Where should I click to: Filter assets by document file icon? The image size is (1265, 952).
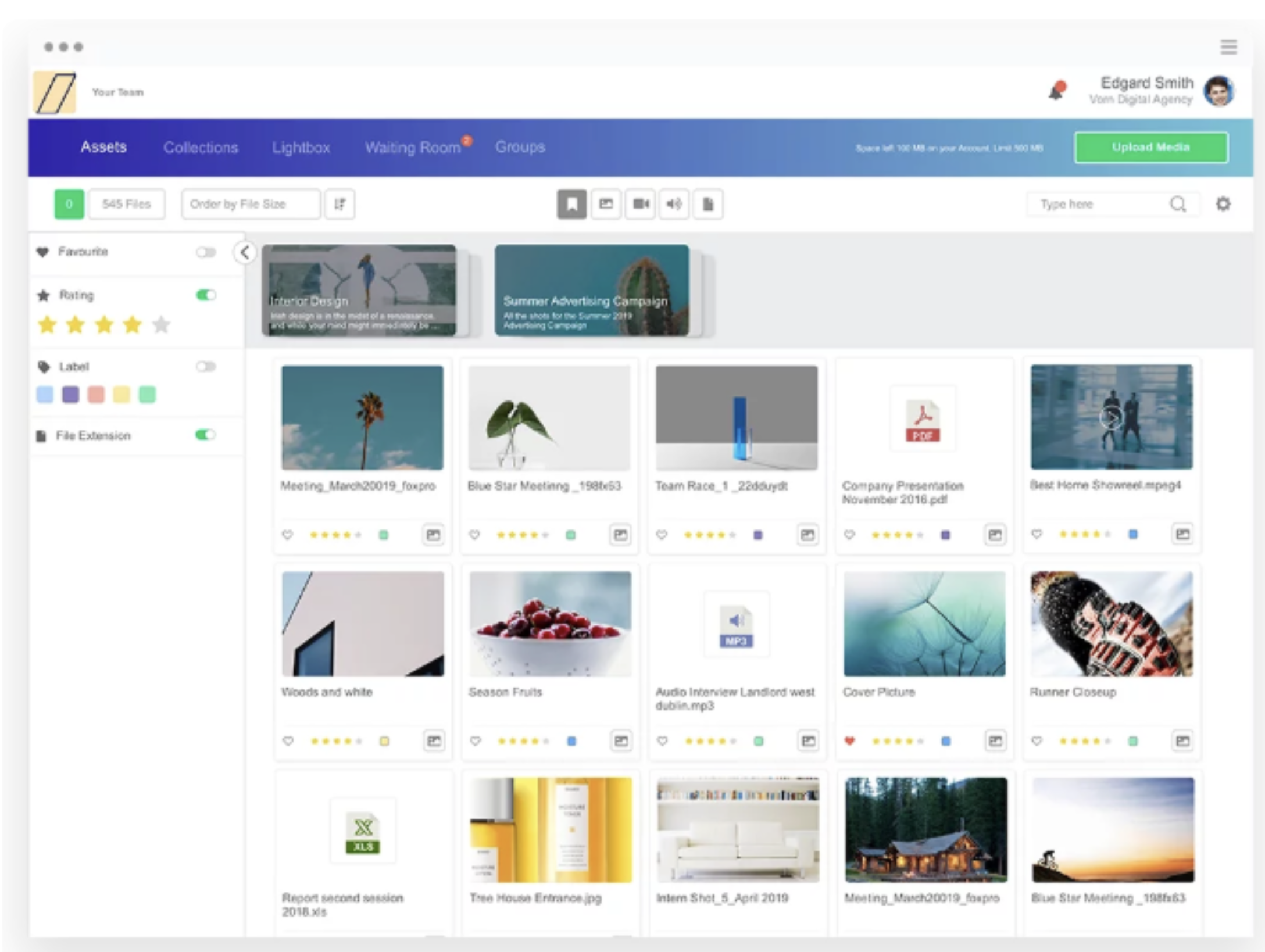click(707, 204)
